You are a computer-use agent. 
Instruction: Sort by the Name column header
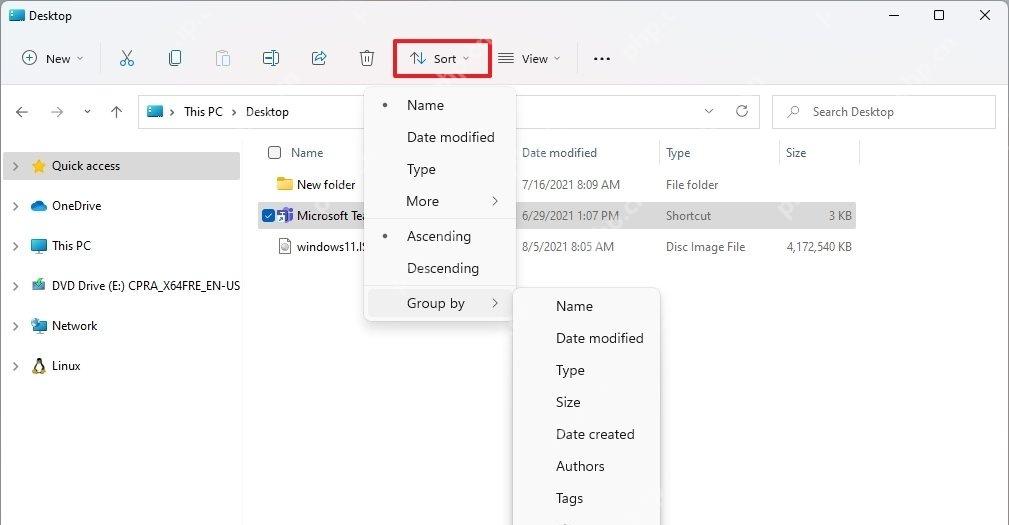point(307,152)
